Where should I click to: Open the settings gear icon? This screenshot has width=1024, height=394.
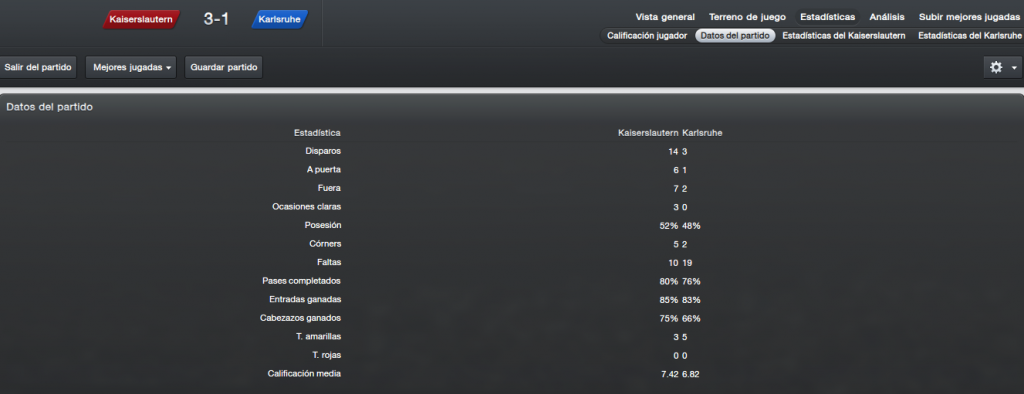pyautogui.click(x=996, y=67)
